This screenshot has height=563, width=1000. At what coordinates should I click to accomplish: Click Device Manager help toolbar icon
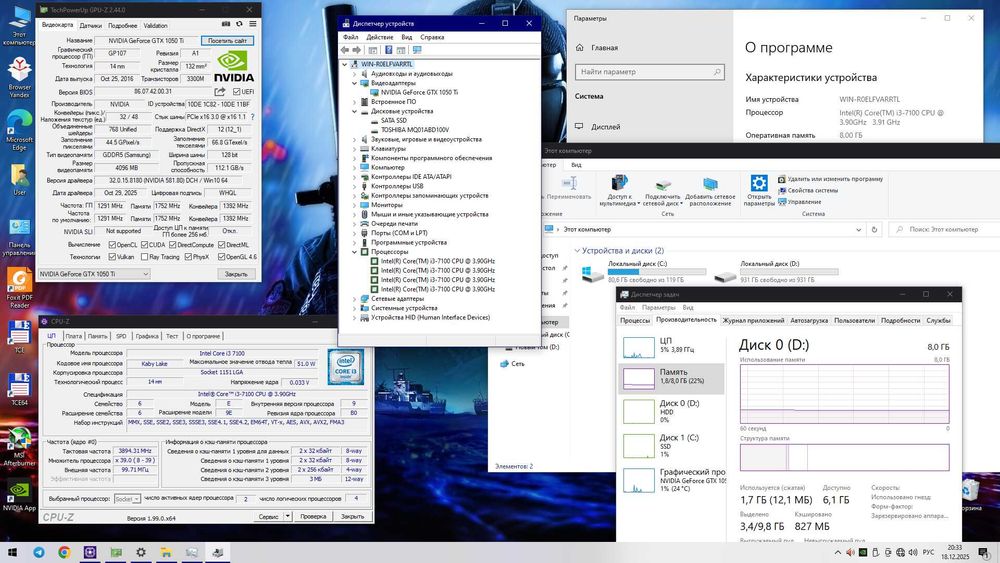[388, 50]
